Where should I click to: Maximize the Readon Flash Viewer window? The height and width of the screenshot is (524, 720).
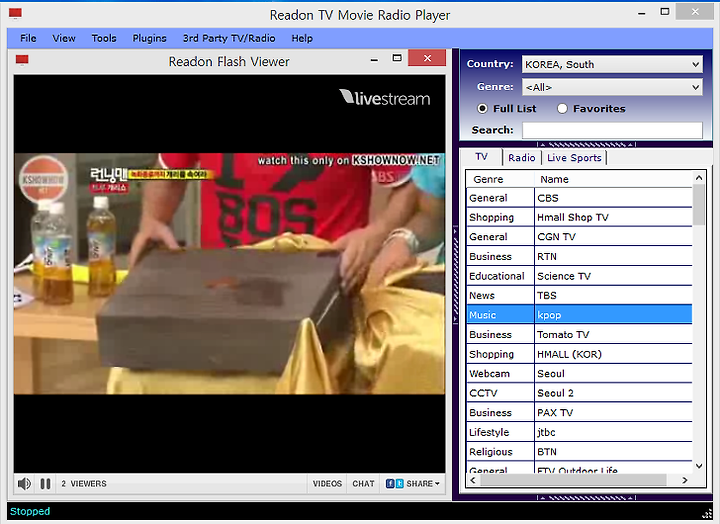(x=397, y=58)
